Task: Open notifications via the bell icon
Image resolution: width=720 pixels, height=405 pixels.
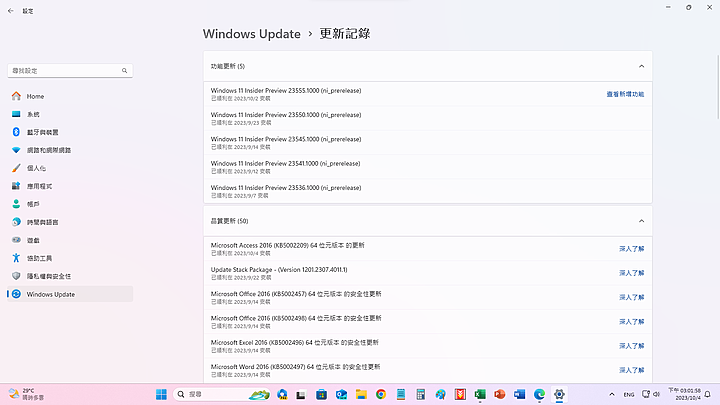Action: (x=708, y=394)
